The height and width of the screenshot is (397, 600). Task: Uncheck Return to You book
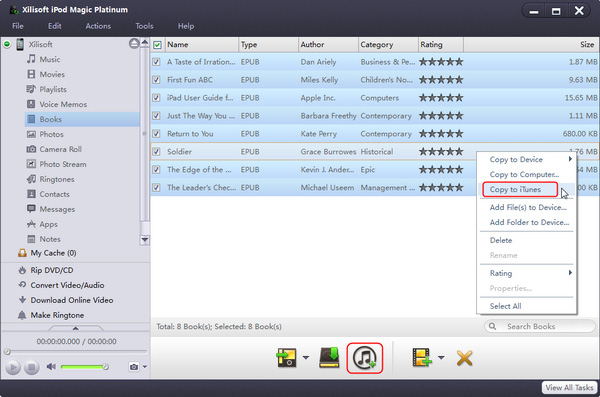pyautogui.click(x=156, y=134)
